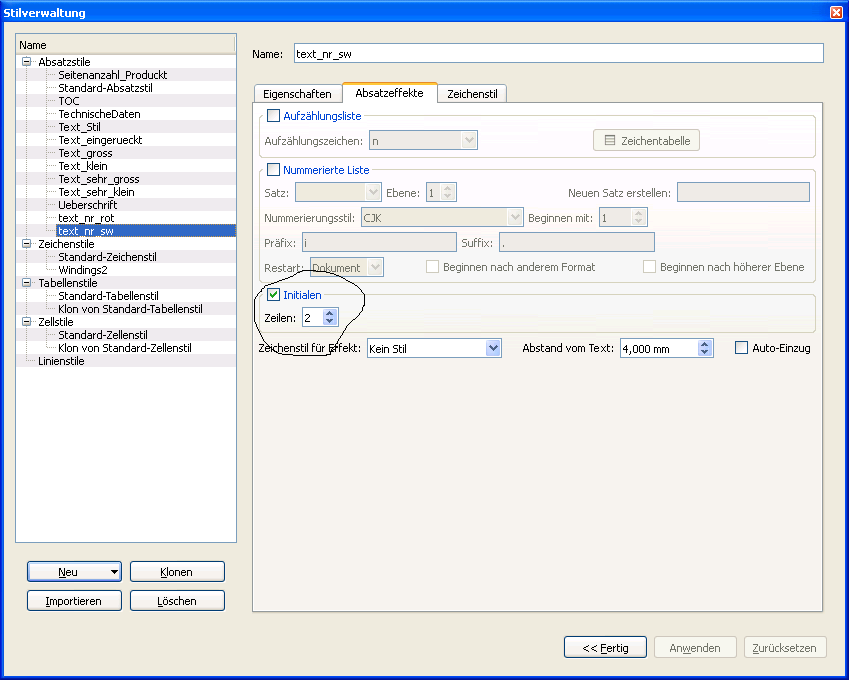849x680 pixels.
Task: Collapse the Tabellenstile tree node
Action: coord(27,283)
